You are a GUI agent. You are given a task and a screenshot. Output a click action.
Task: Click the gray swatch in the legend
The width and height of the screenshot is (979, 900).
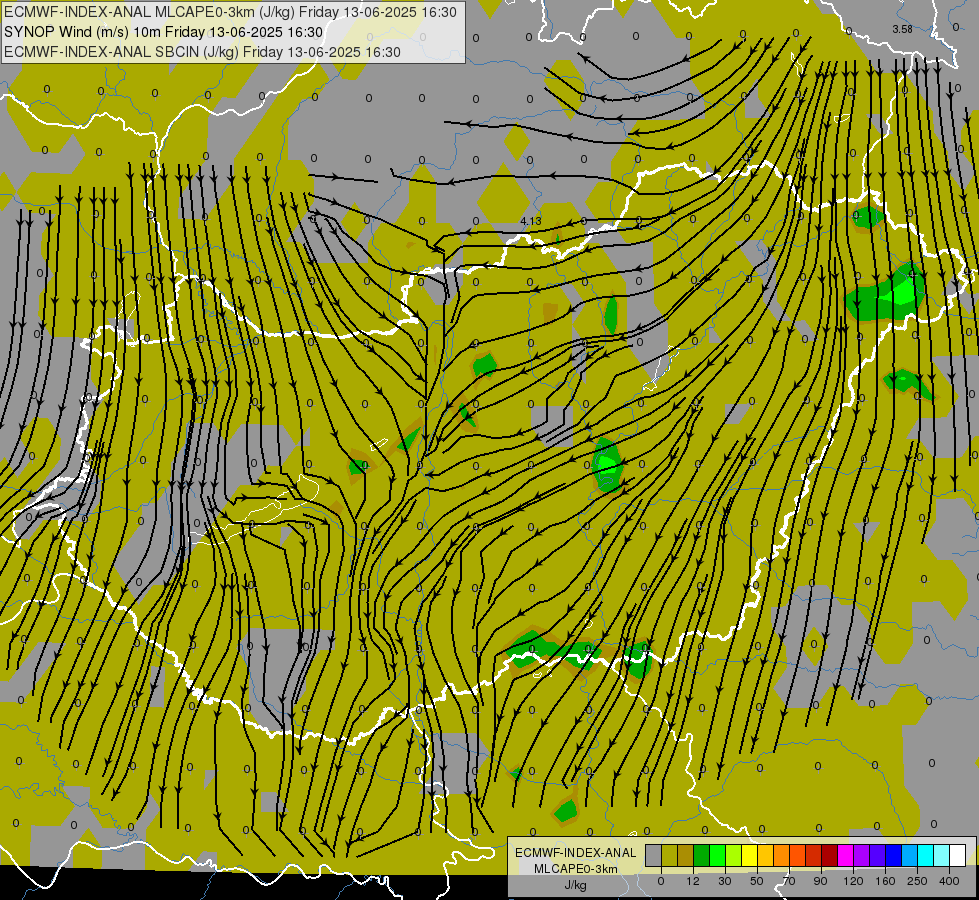tap(654, 855)
